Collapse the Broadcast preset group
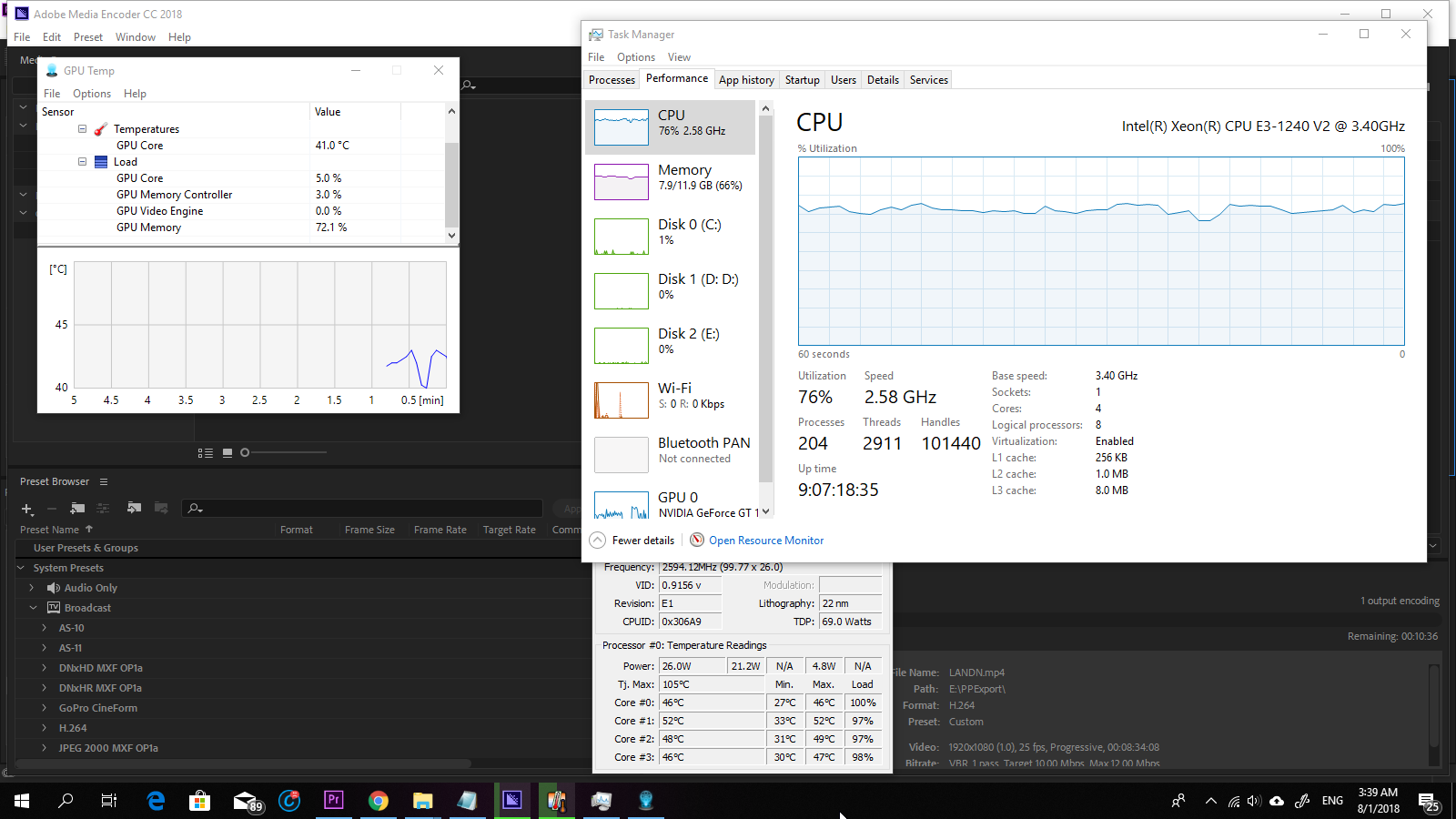Screen dimensions: 1456x819 34,608
